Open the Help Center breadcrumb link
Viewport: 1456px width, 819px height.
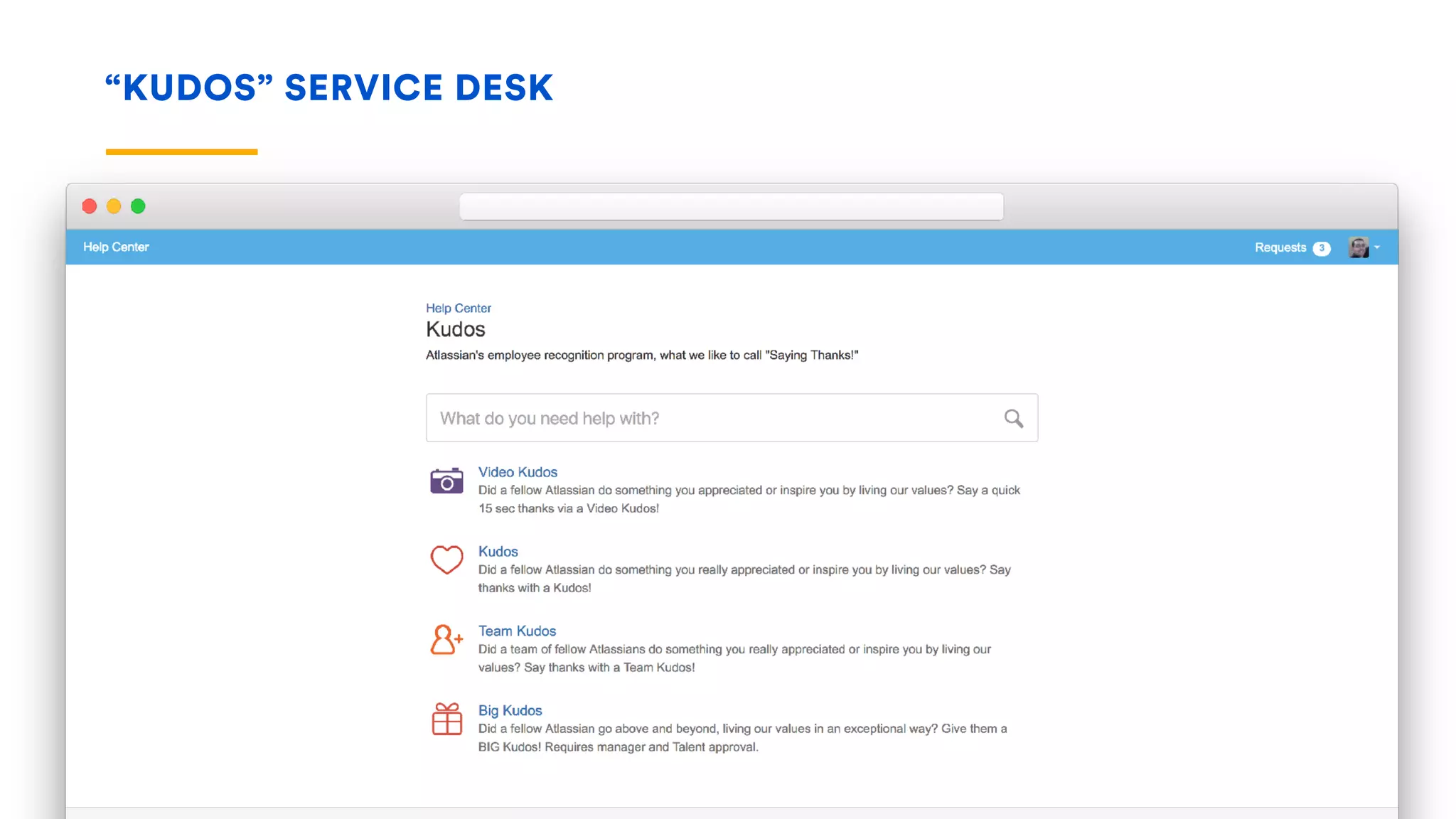[459, 308]
